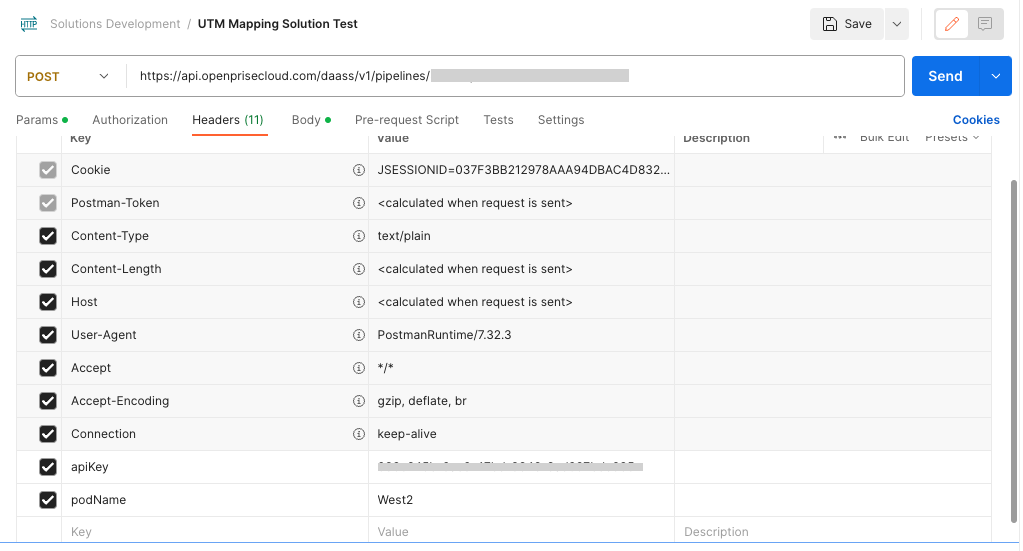This screenshot has width=1023, height=551.
Task: Expand the Save options arrow
Action: (897, 24)
